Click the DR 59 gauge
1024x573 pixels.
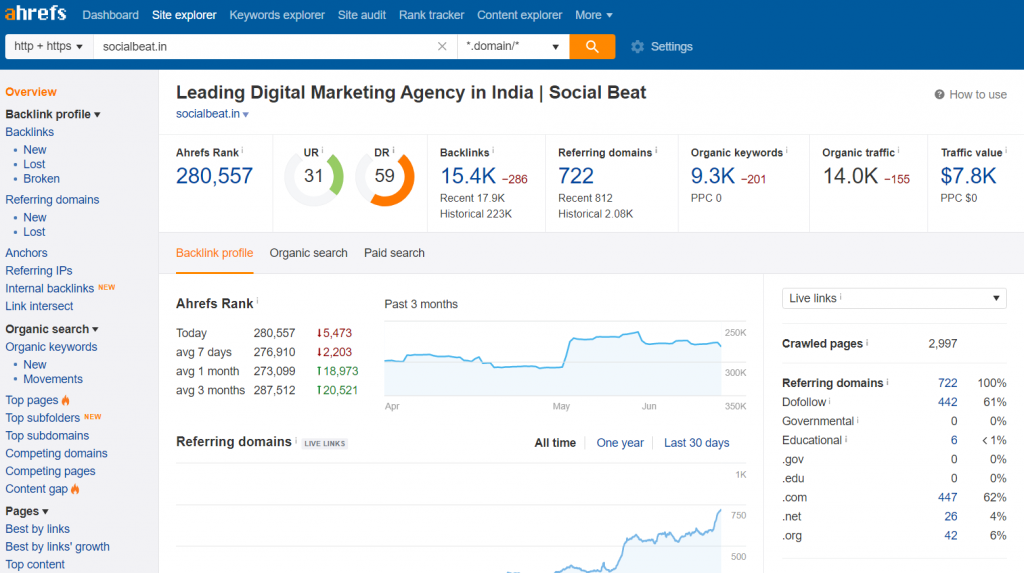tap(385, 176)
